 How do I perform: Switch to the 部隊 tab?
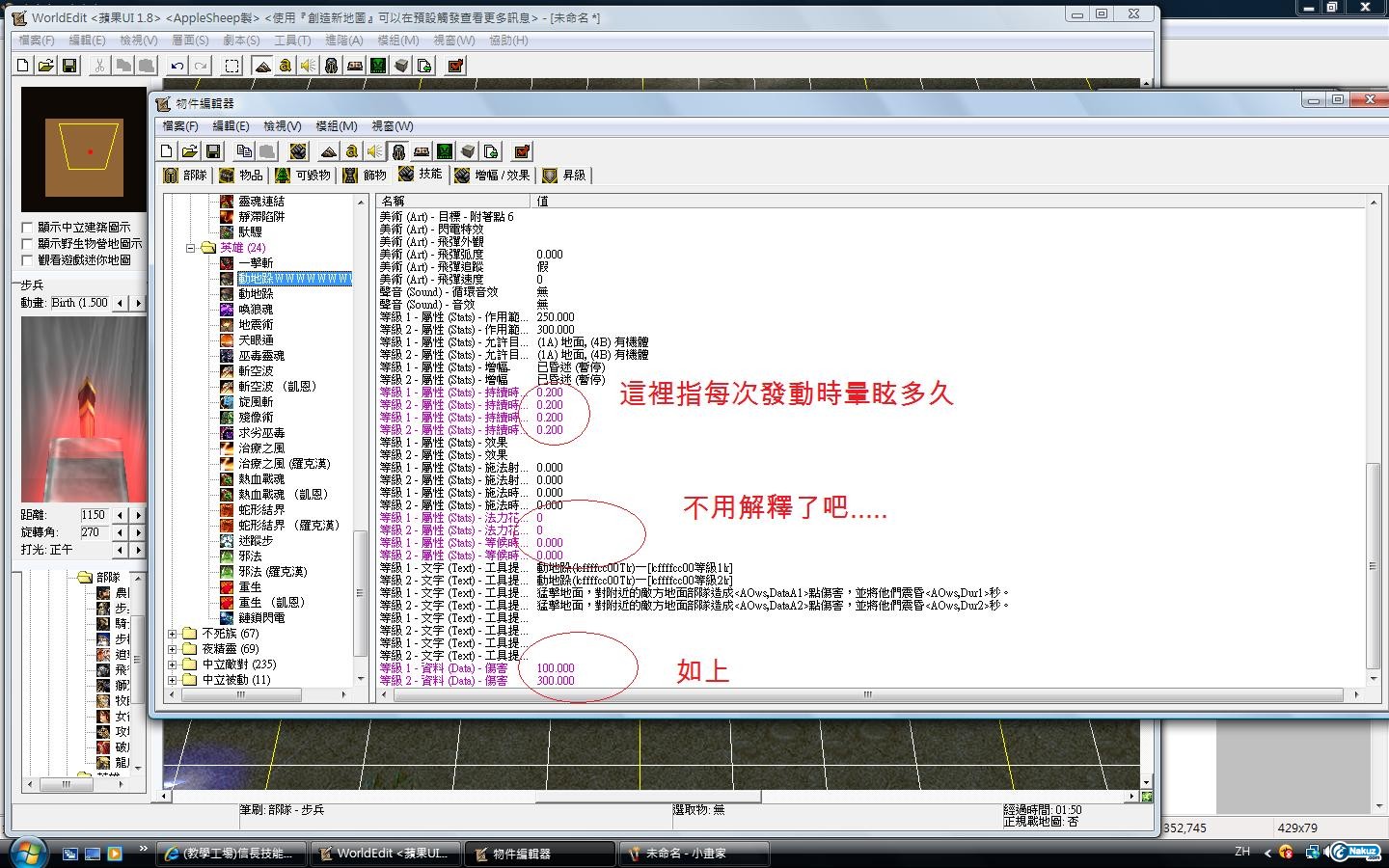click(185, 176)
